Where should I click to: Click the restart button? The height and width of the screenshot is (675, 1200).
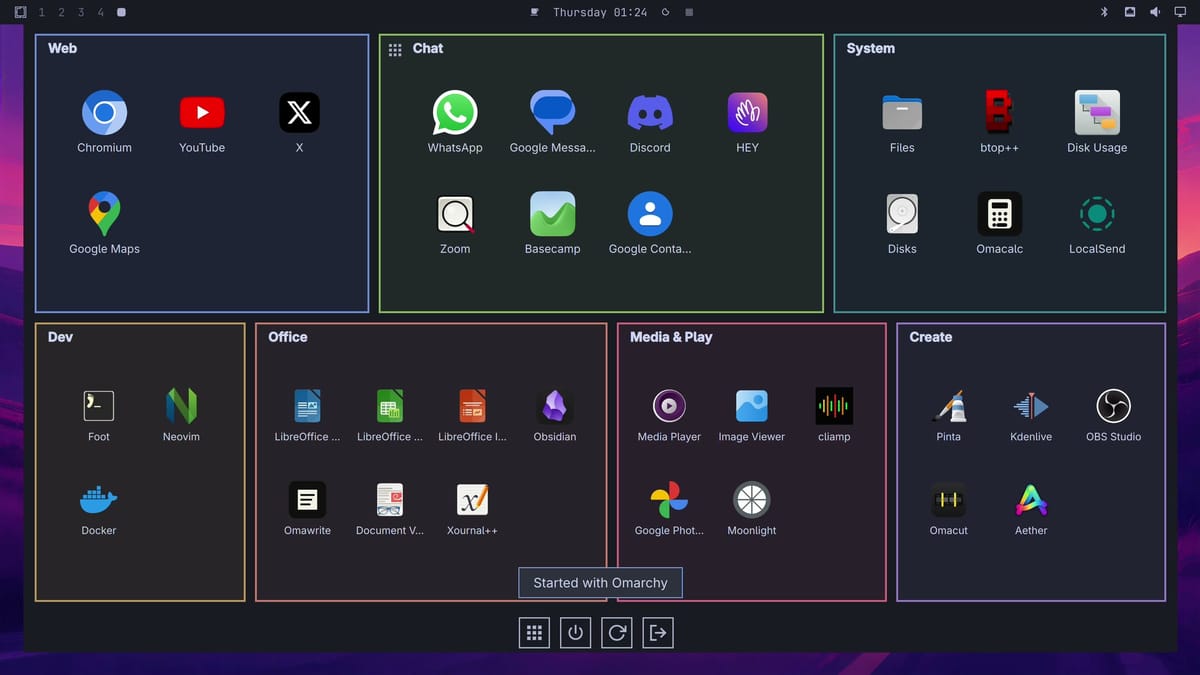click(x=617, y=632)
